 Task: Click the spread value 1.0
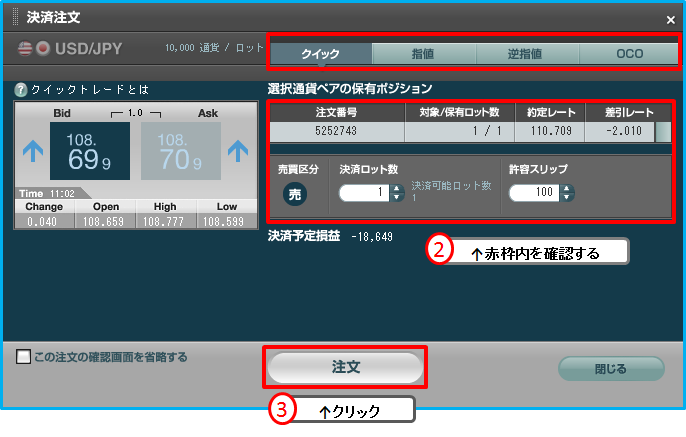pyautogui.click(x=135, y=113)
